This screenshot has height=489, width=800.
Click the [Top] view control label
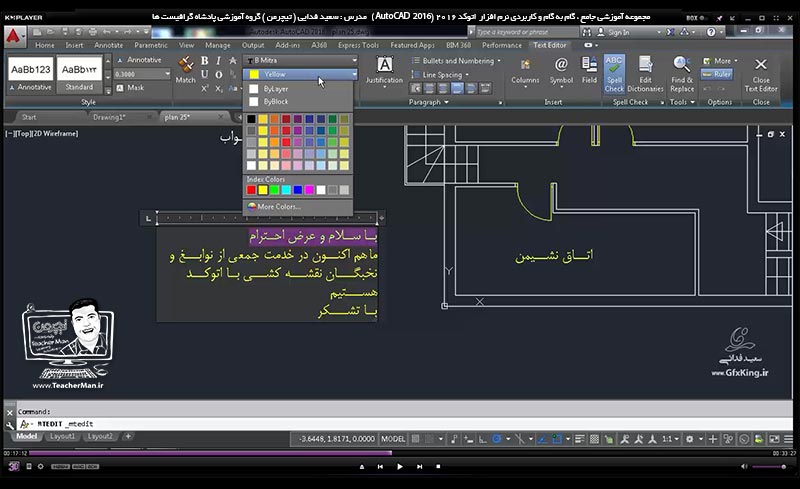click(x=22, y=133)
